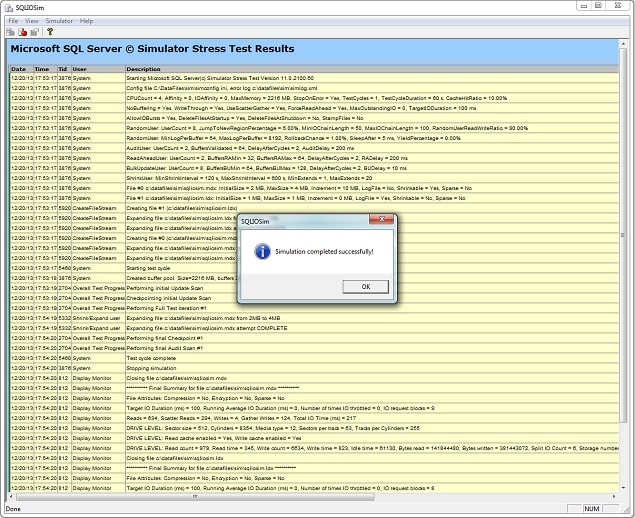Select the 'CPUCount = 4' settings row
The width and height of the screenshot is (635, 518).
coord(314,98)
